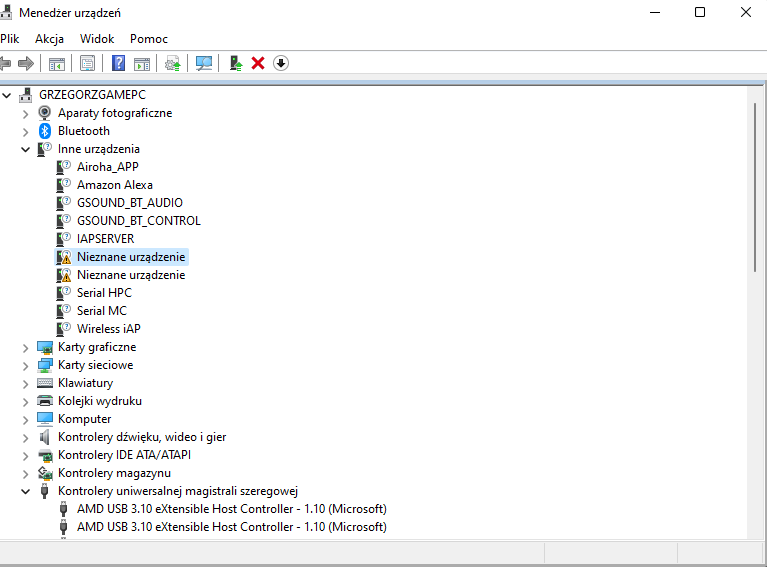Scan for hardware changes via monitor icon
Image resolution: width=767 pixels, height=567 pixels.
(x=203, y=63)
